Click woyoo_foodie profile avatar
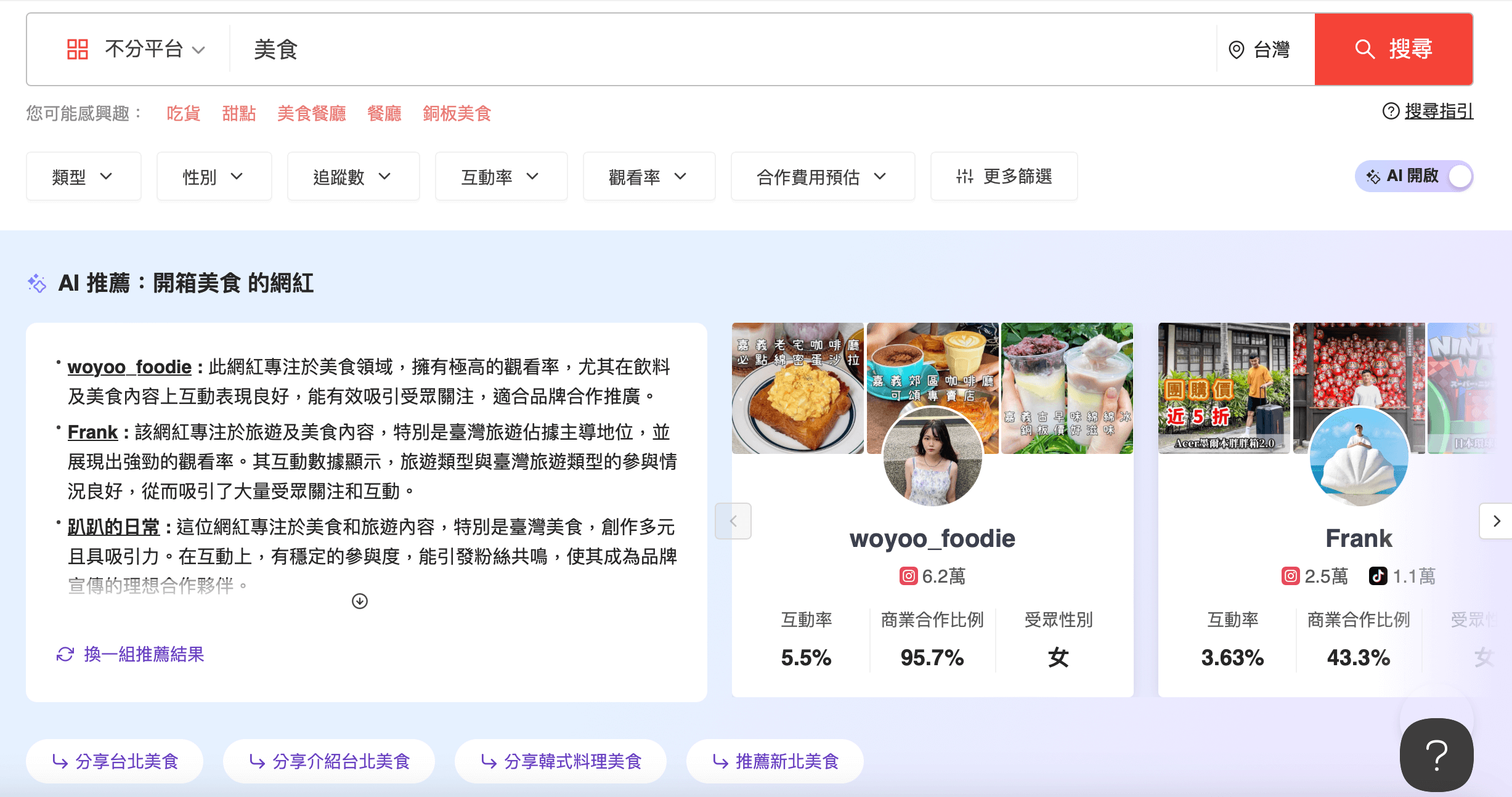Viewport: 1512px width, 797px height. pyautogui.click(x=932, y=457)
